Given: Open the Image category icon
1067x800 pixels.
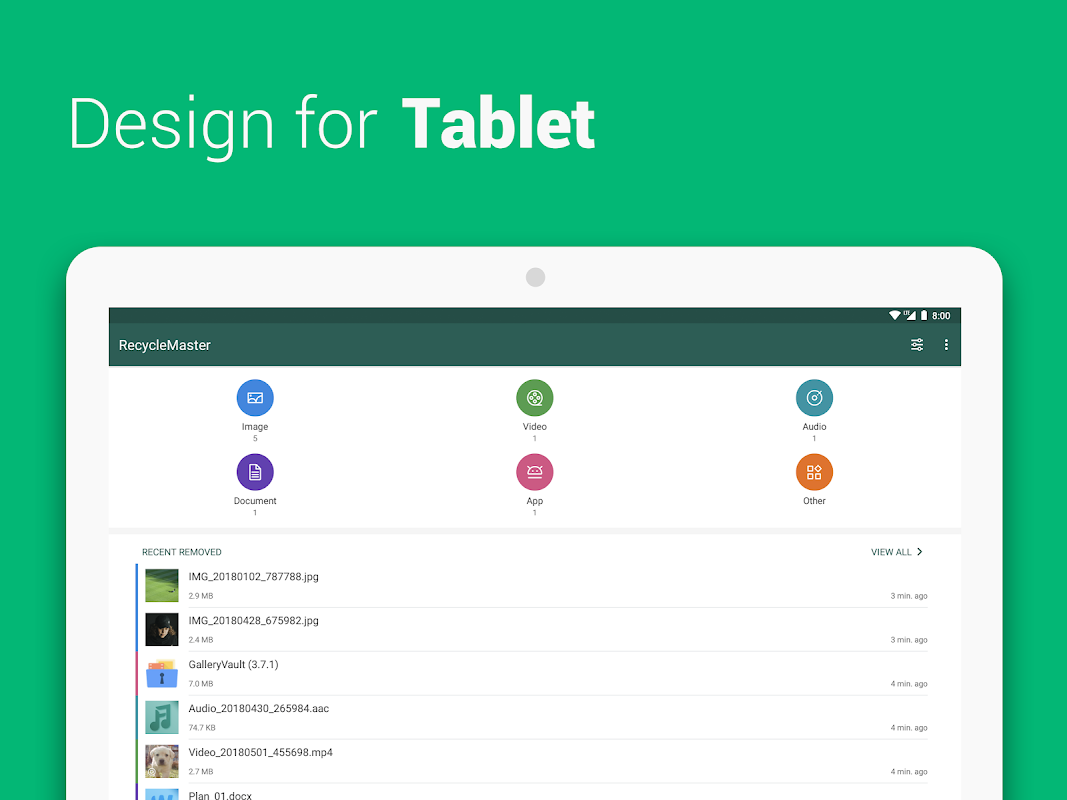Looking at the screenshot, I should pyautogui.click(x=255, y=398).
